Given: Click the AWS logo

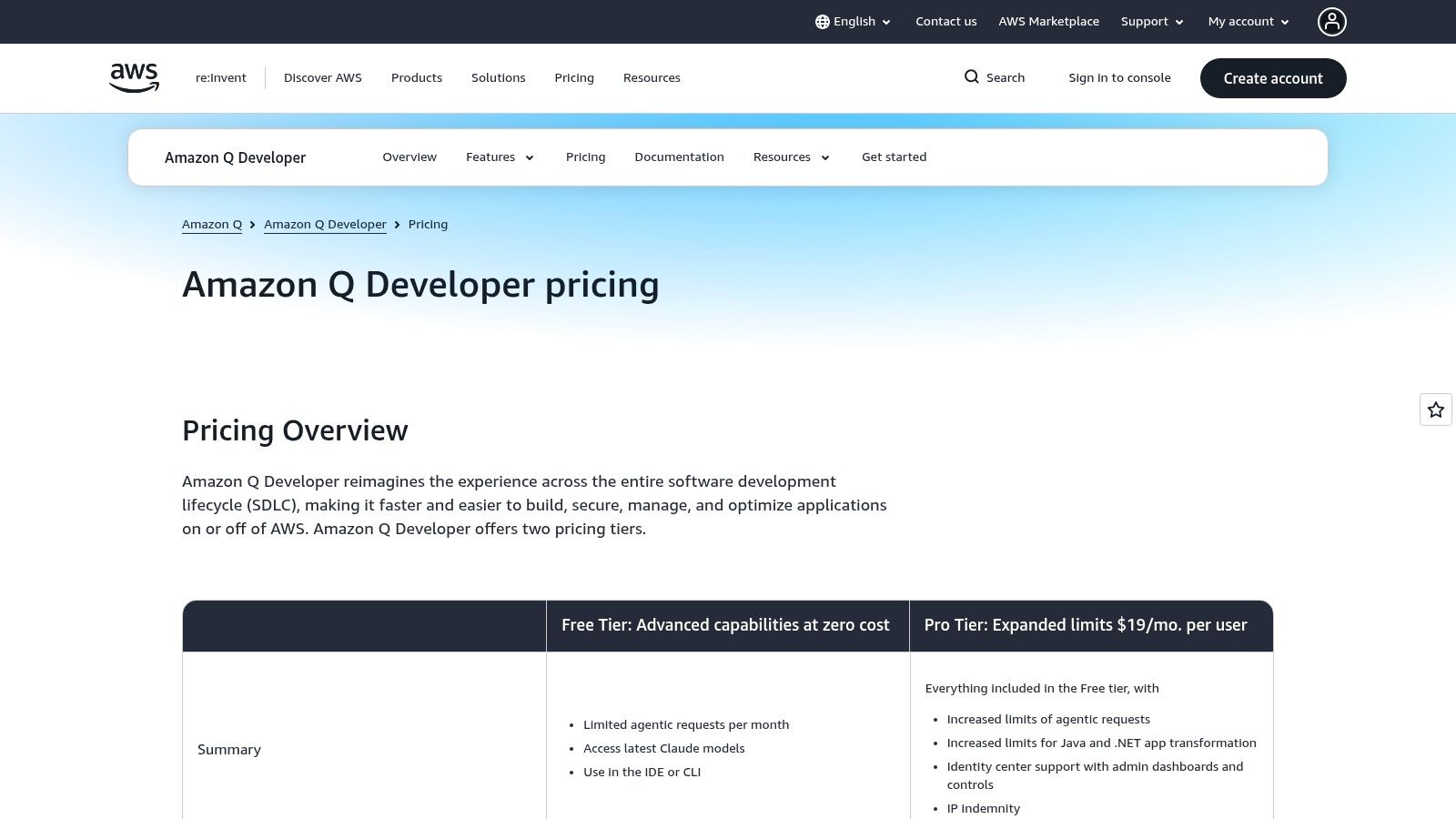Looking at the screenshot, I should click(135, 77).
